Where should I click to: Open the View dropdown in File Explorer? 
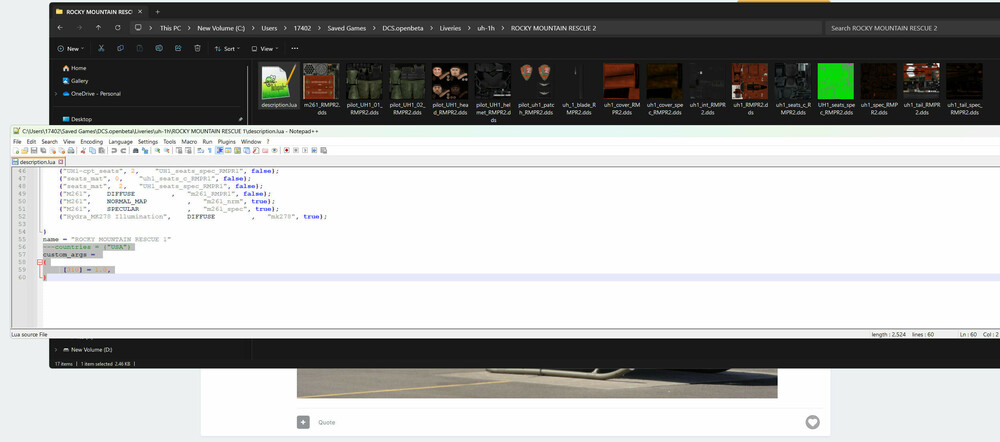265,48
